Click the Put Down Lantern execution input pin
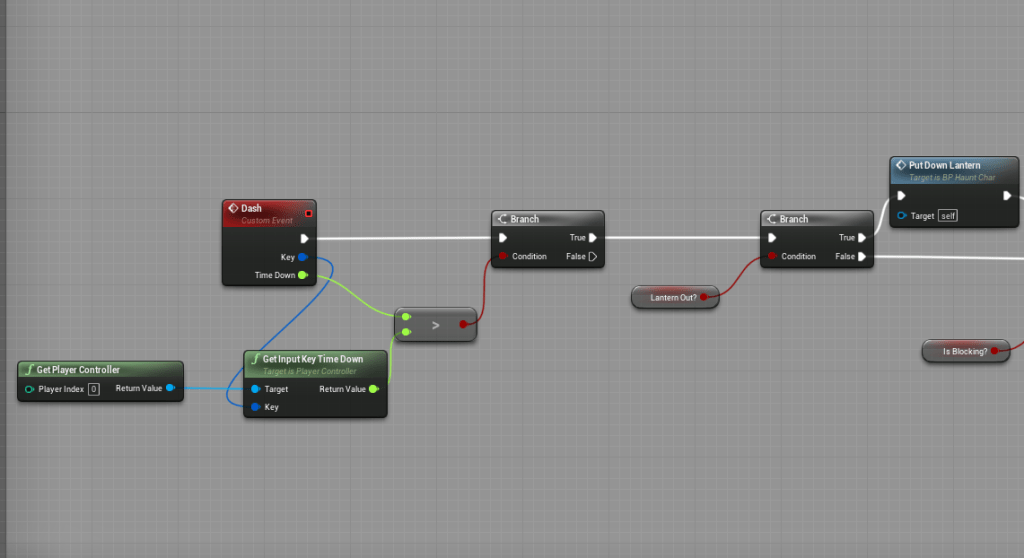1024x558 pixels. pyautogui.click(x=902, y=196)
